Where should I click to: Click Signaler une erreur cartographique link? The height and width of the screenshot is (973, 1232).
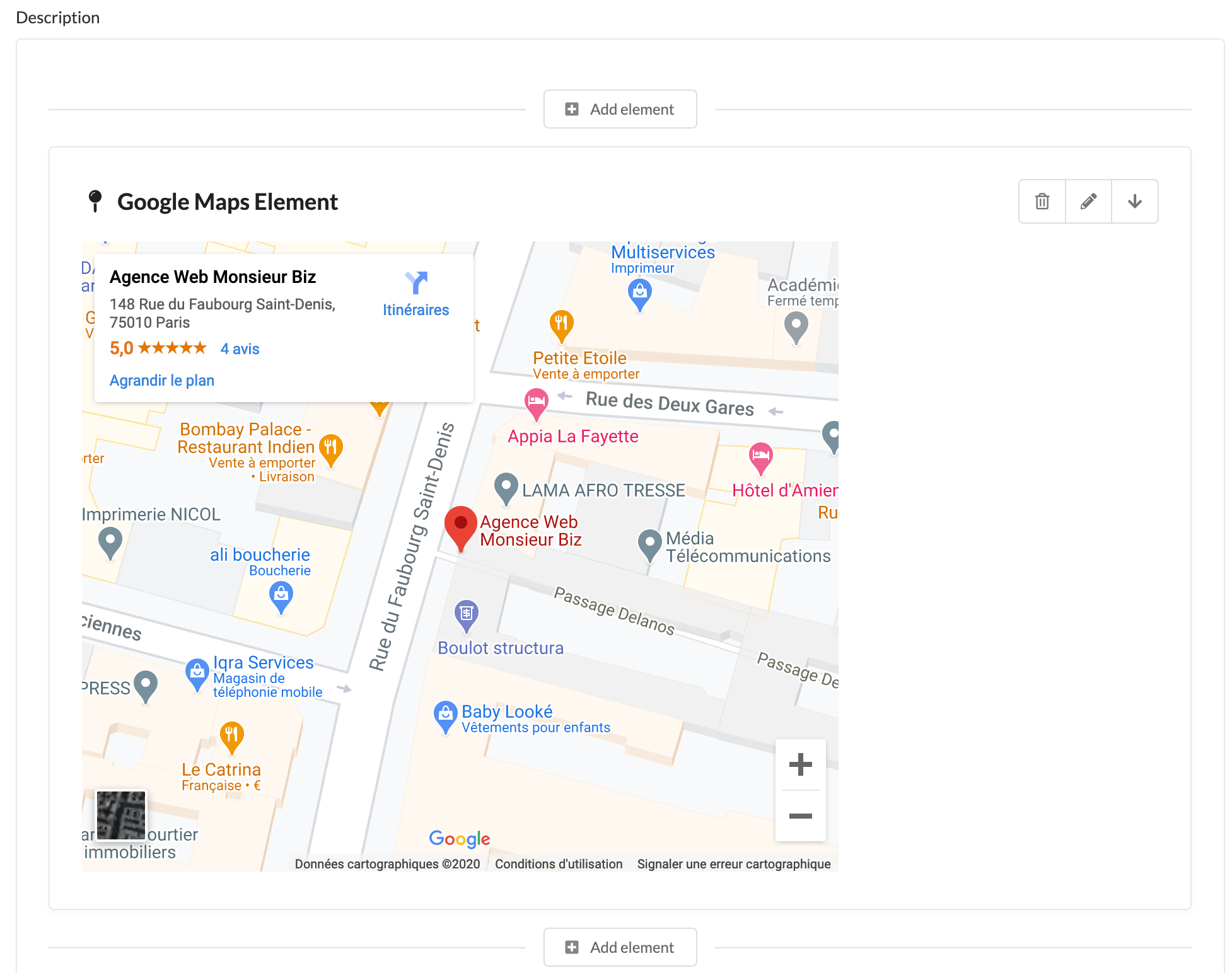pyautogui.click(x=733, y=864)
